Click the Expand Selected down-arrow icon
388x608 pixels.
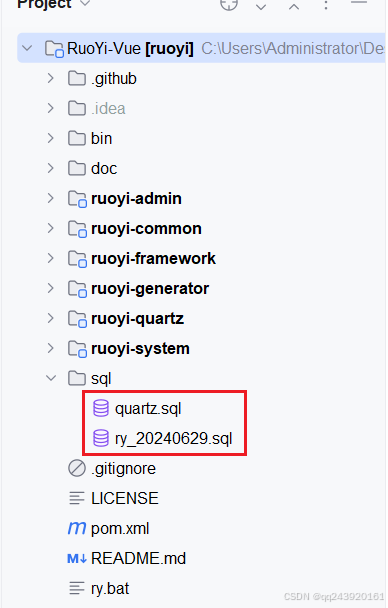(261, 7)
